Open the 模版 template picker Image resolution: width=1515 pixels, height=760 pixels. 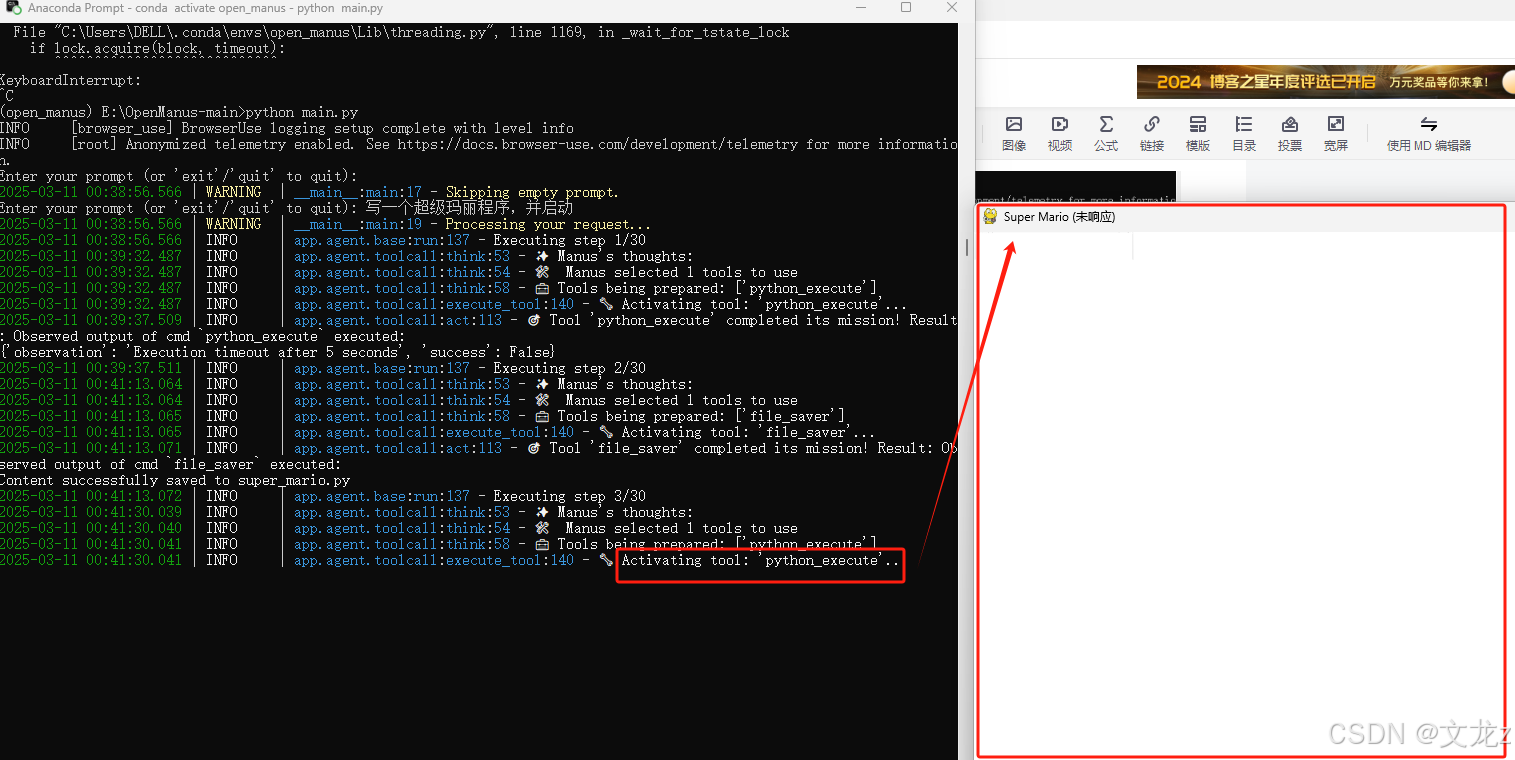(x=1197, y=131)
